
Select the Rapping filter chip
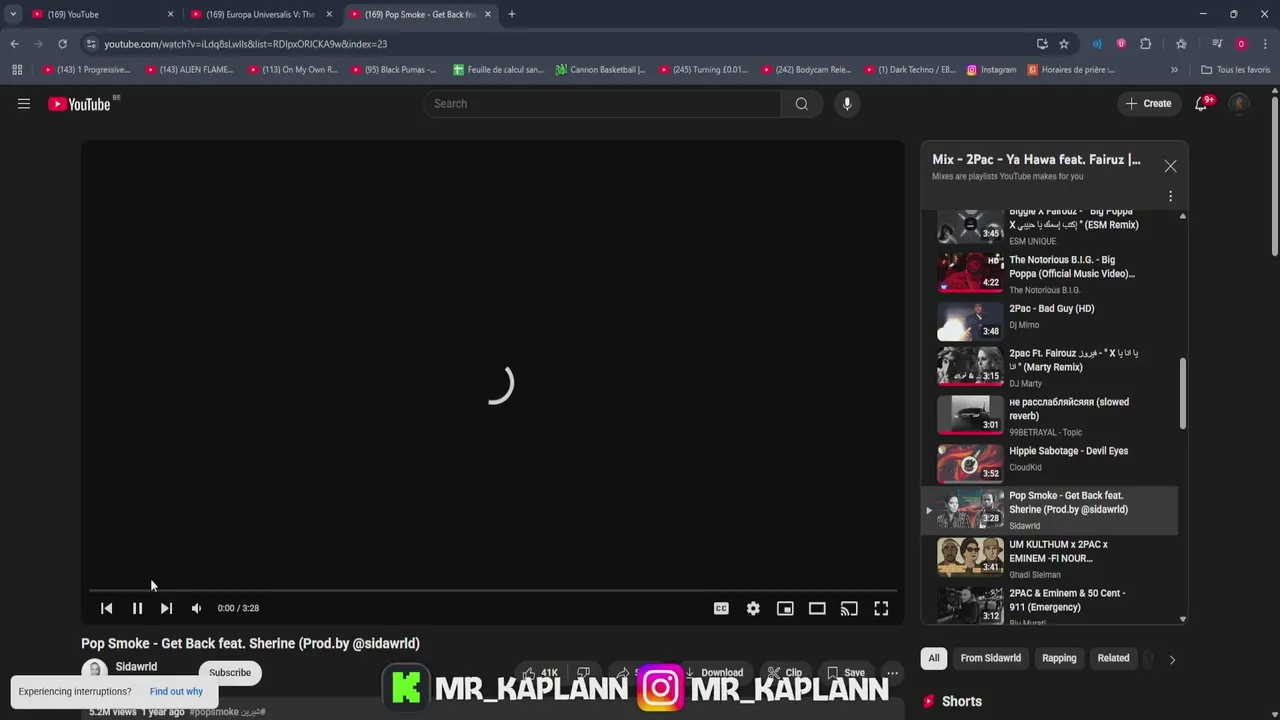[1059, 658]
